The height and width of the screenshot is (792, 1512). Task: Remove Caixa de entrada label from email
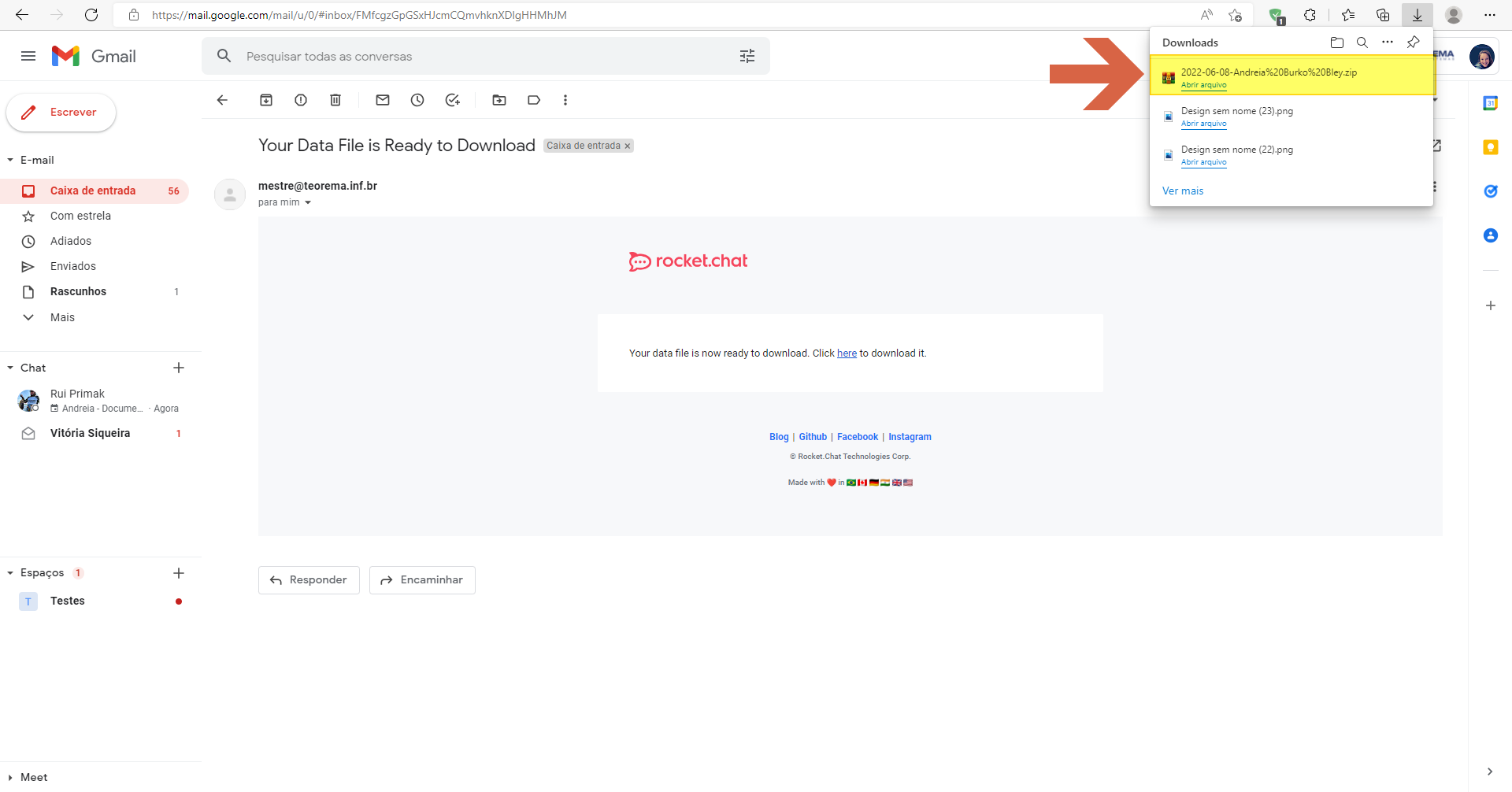[628, 146]
